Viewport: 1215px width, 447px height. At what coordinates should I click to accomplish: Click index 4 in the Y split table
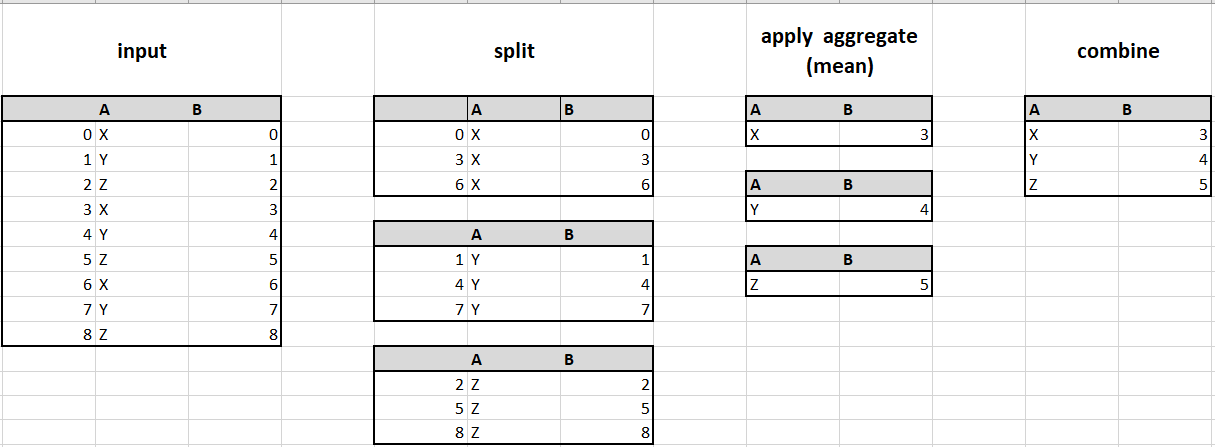459,285
